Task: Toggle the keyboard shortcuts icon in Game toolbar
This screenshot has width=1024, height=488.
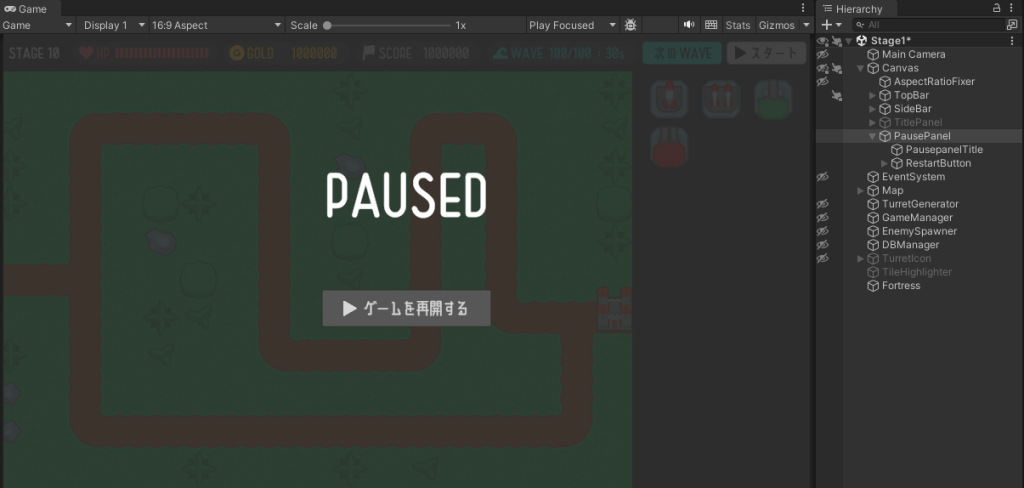Action: point(711,25)
